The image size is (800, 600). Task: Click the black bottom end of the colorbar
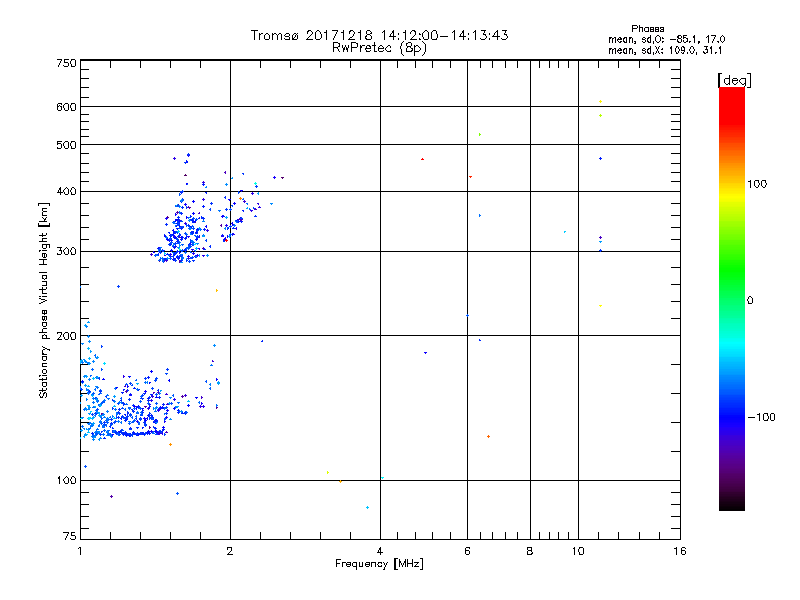pos(732,503)
